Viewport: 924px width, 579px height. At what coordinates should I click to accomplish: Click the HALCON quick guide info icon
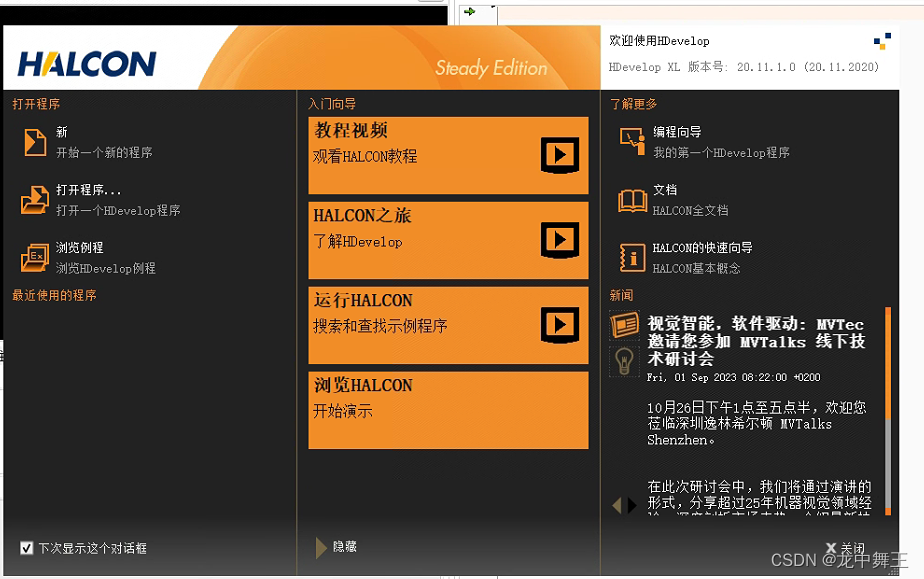[x=632, y=258]
